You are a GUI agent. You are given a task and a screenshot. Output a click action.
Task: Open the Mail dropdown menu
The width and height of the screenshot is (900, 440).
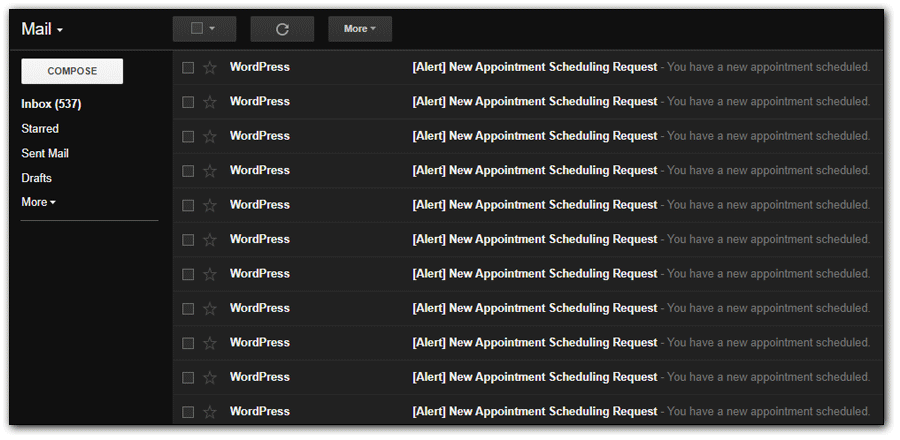click(x=42, y=29)
